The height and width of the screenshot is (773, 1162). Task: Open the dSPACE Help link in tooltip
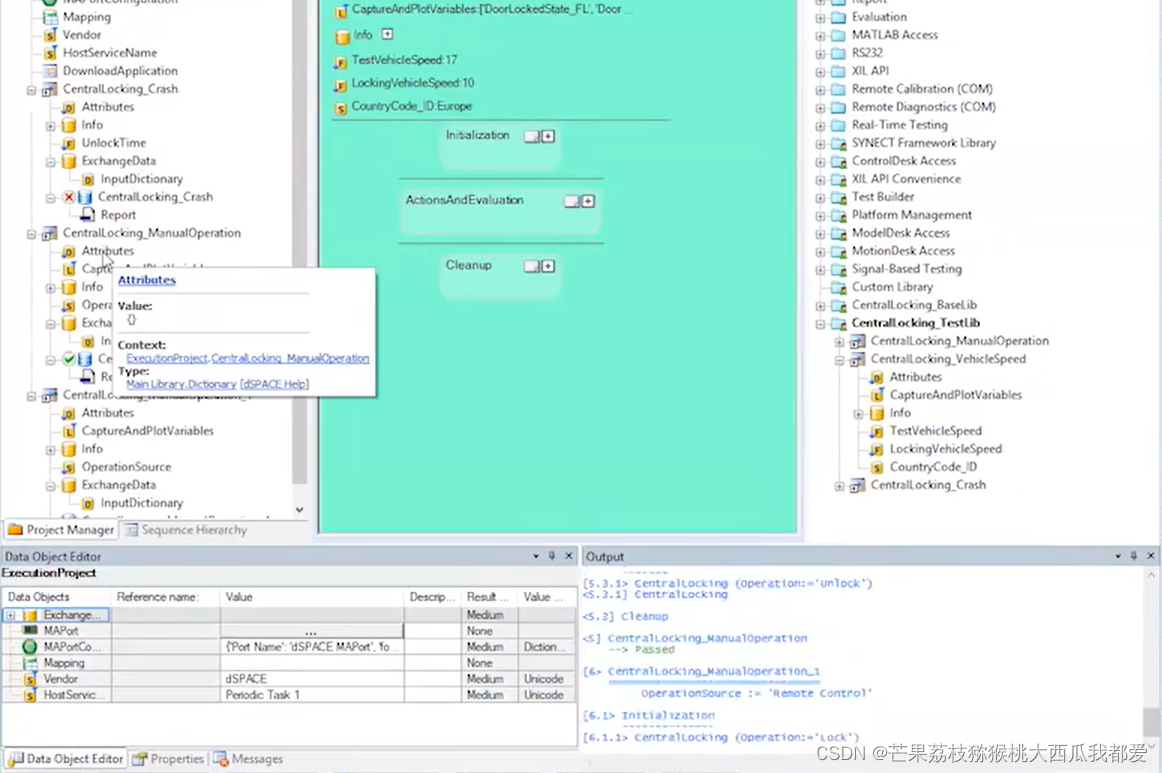[274, 384]
